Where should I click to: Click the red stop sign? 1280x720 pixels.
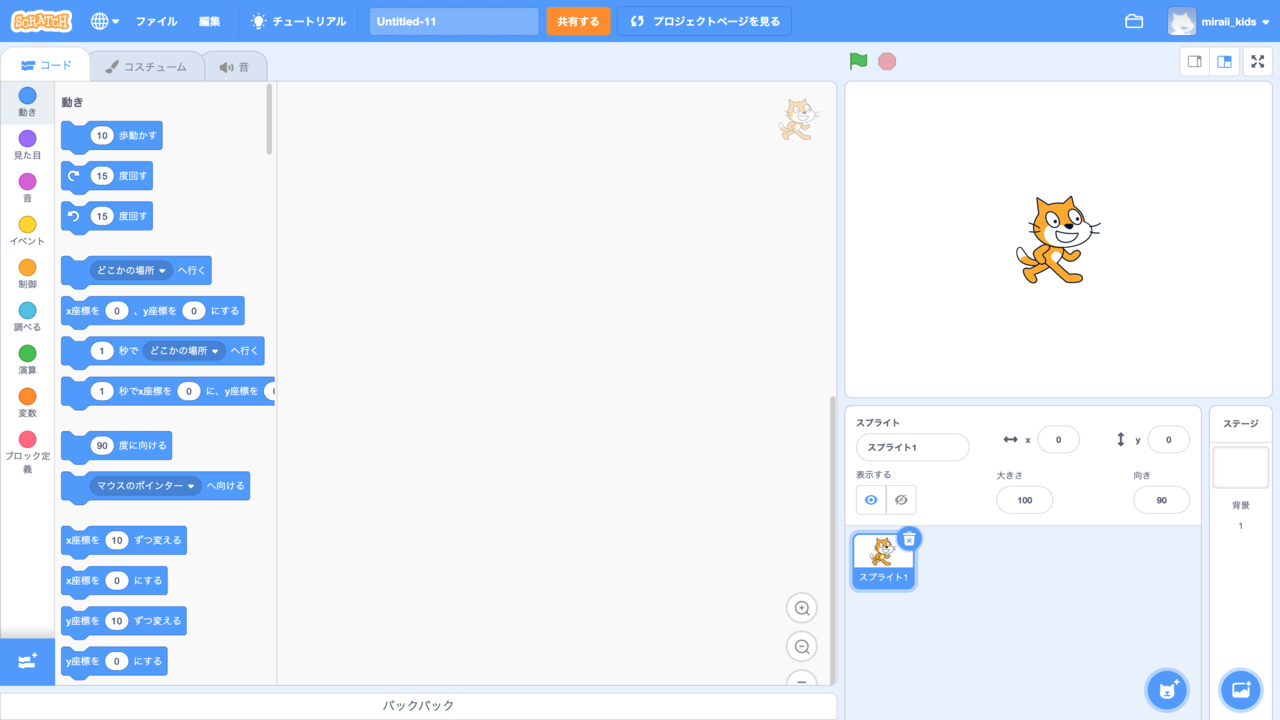[x=885, y=61]
